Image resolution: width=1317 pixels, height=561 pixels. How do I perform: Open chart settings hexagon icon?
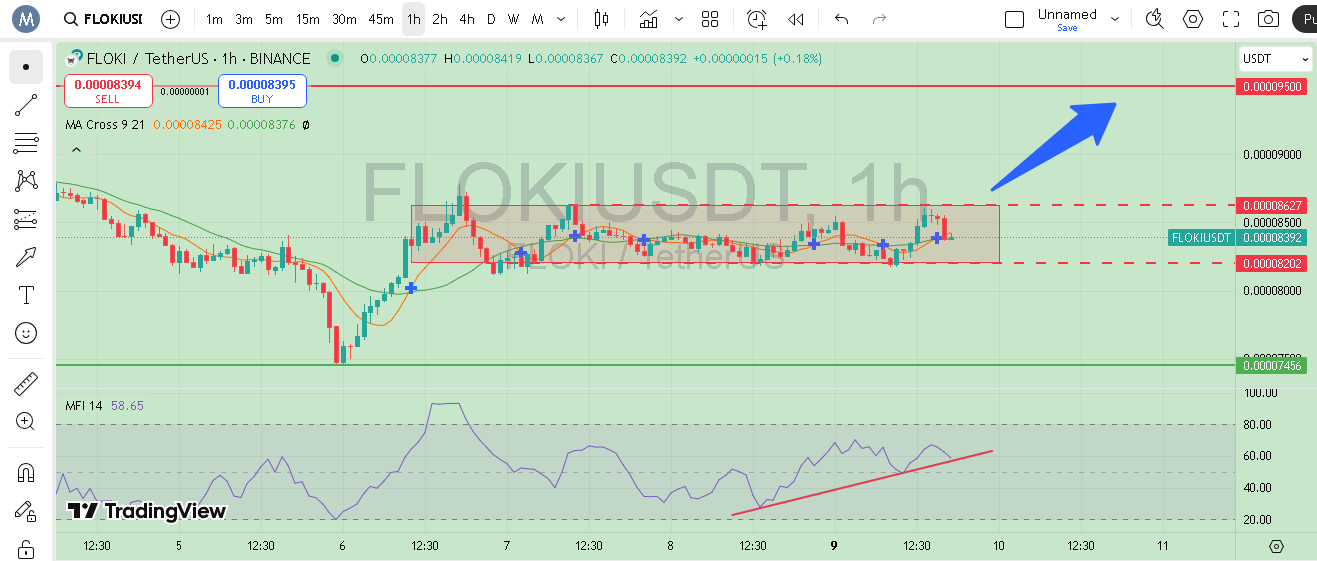(x=1193, y=19)
